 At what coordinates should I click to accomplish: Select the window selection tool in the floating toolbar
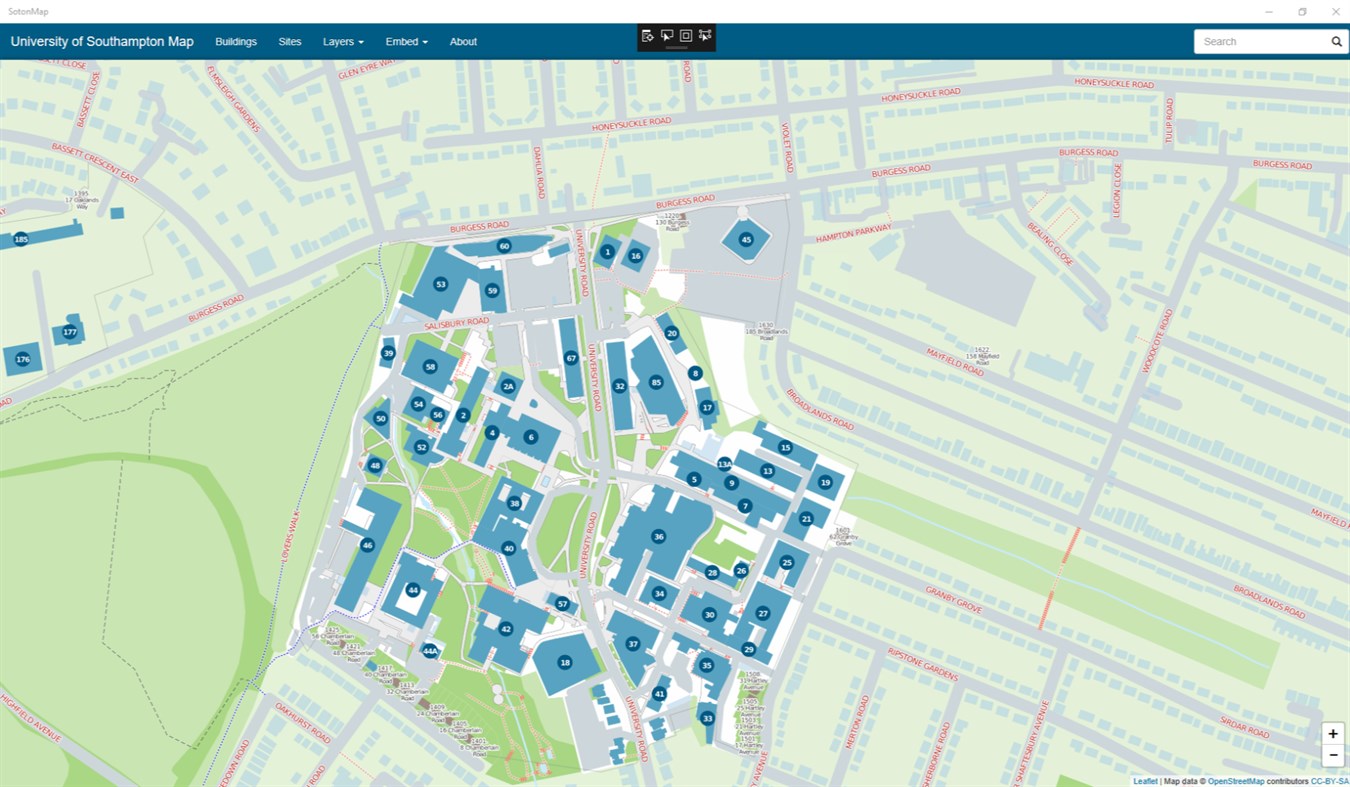point(666,35)
